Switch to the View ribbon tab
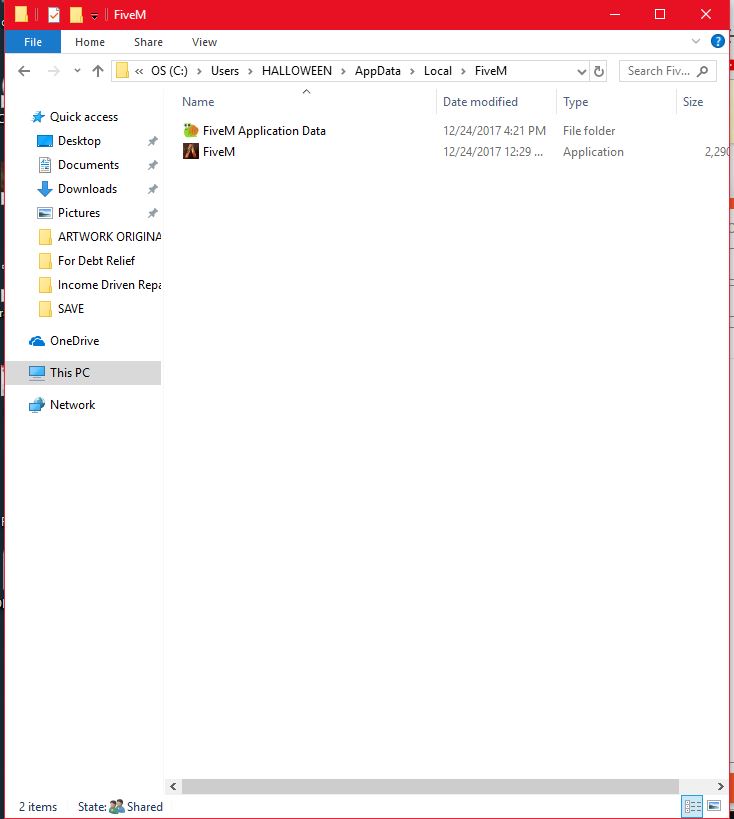 pos(204,42)
